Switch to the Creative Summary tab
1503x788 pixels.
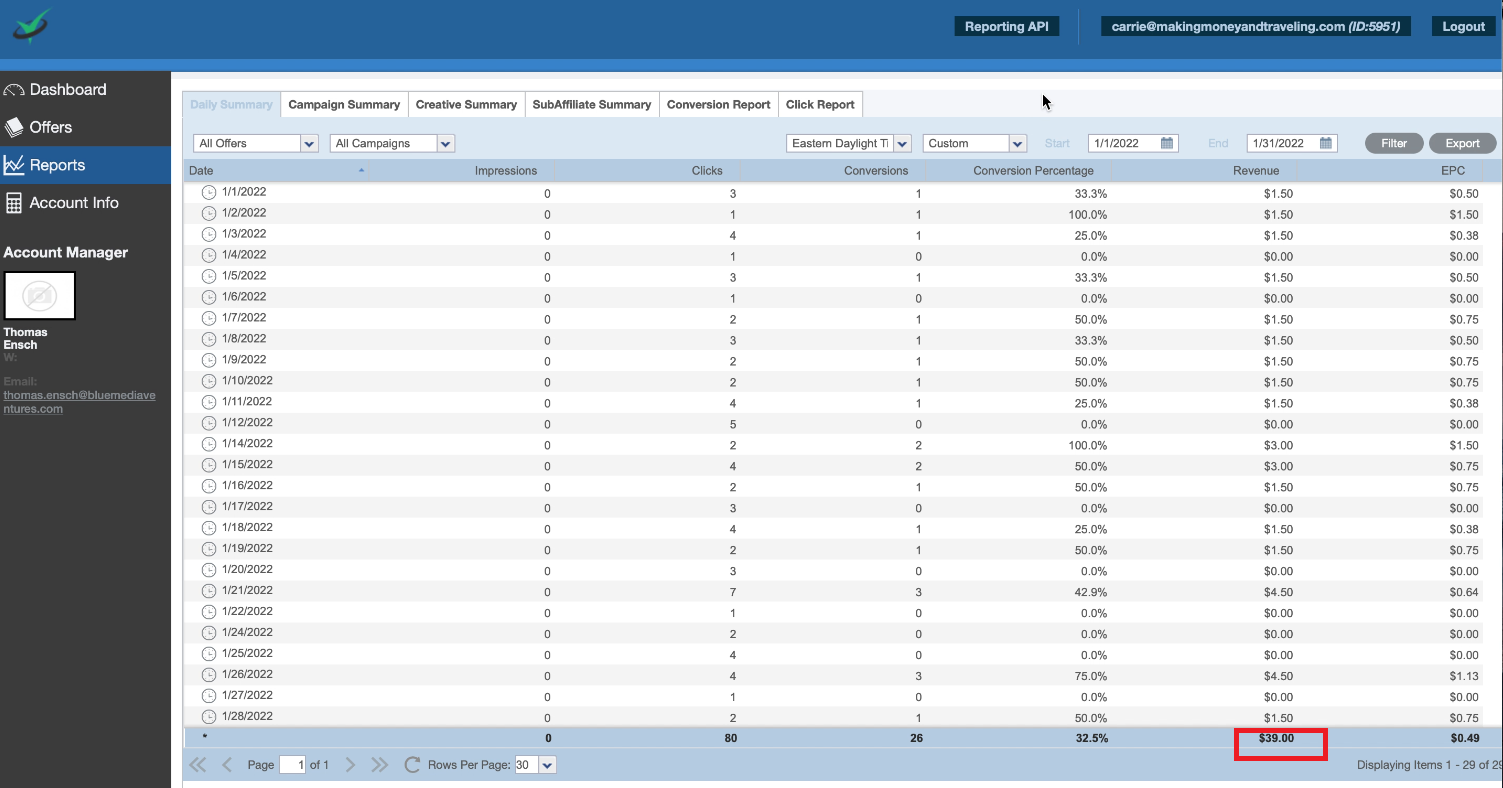tap(466, 104)
